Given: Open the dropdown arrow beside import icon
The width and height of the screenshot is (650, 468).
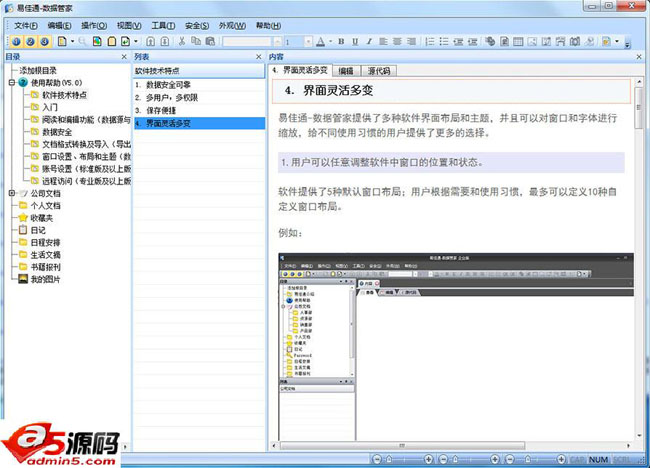Looking at the screenshot, I should (x=136, y=41).
